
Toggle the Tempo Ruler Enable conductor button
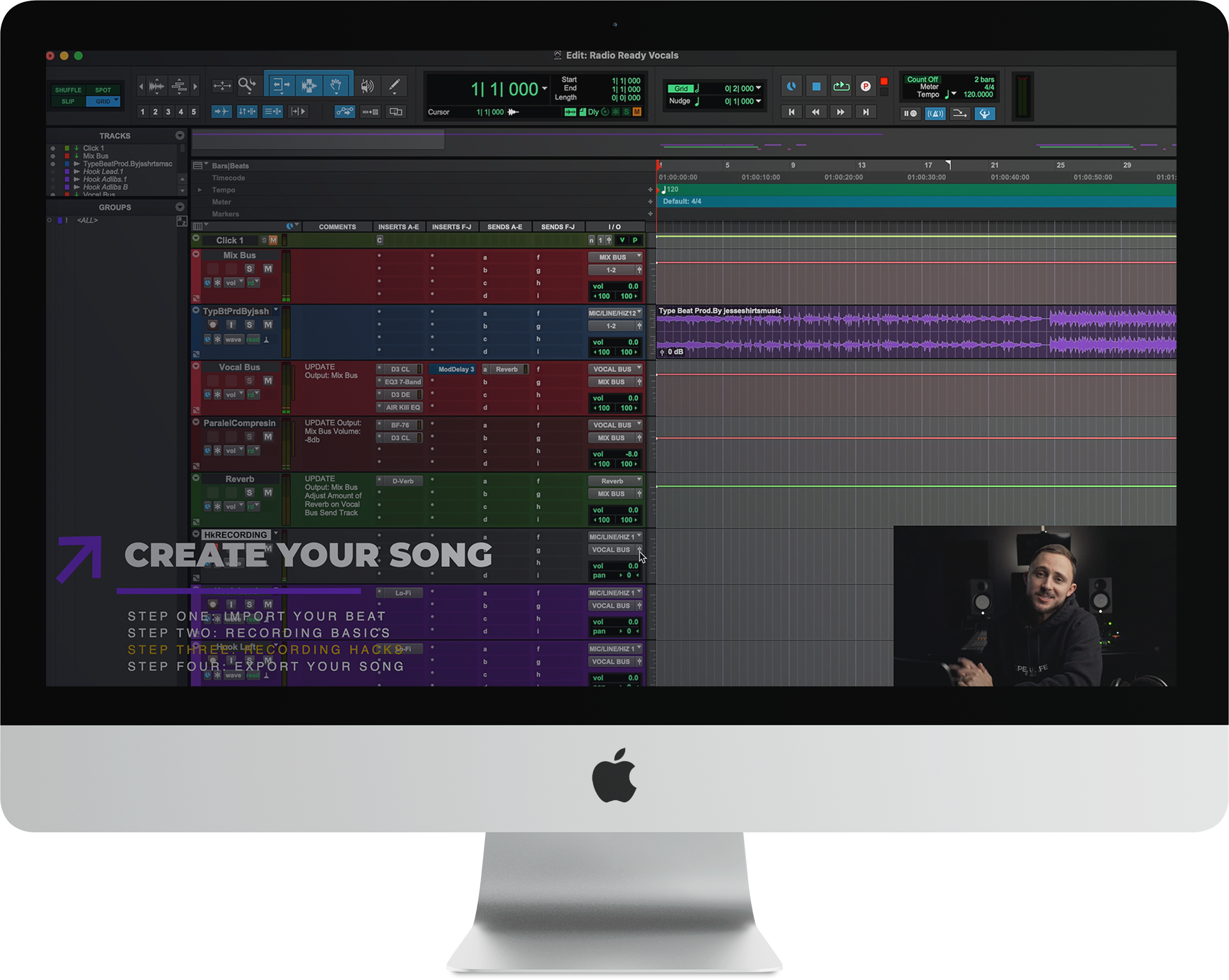pos(985,114)
